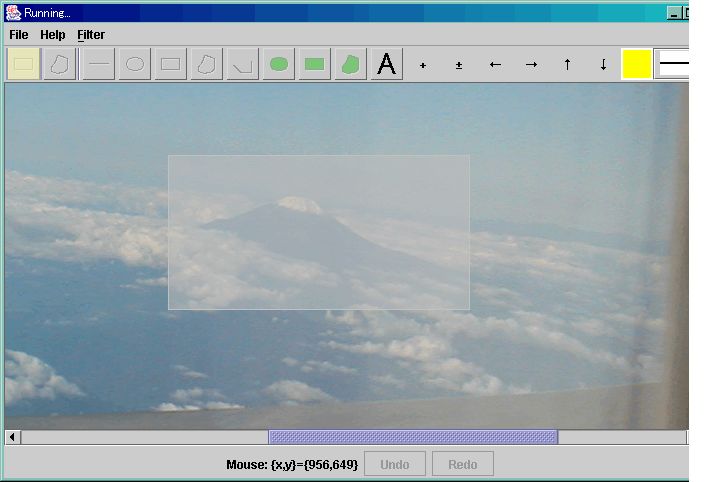Pick the filled green rectangle tool

coord(314,64)
